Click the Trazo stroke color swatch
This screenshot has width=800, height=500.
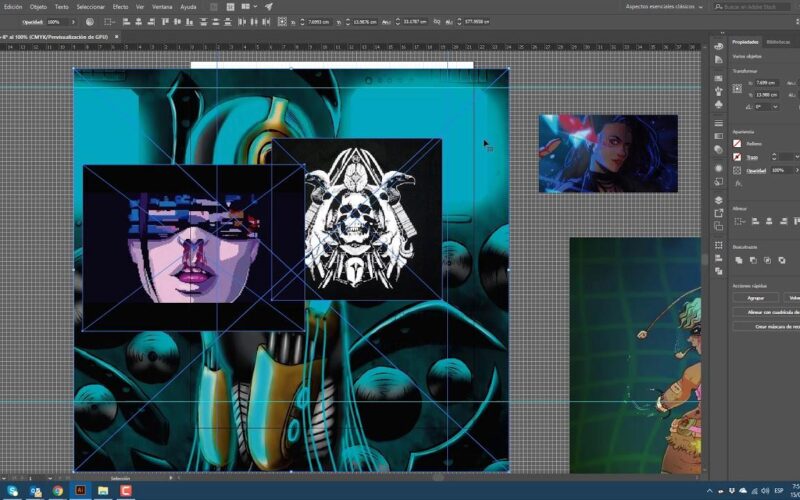tap(737, 157)
